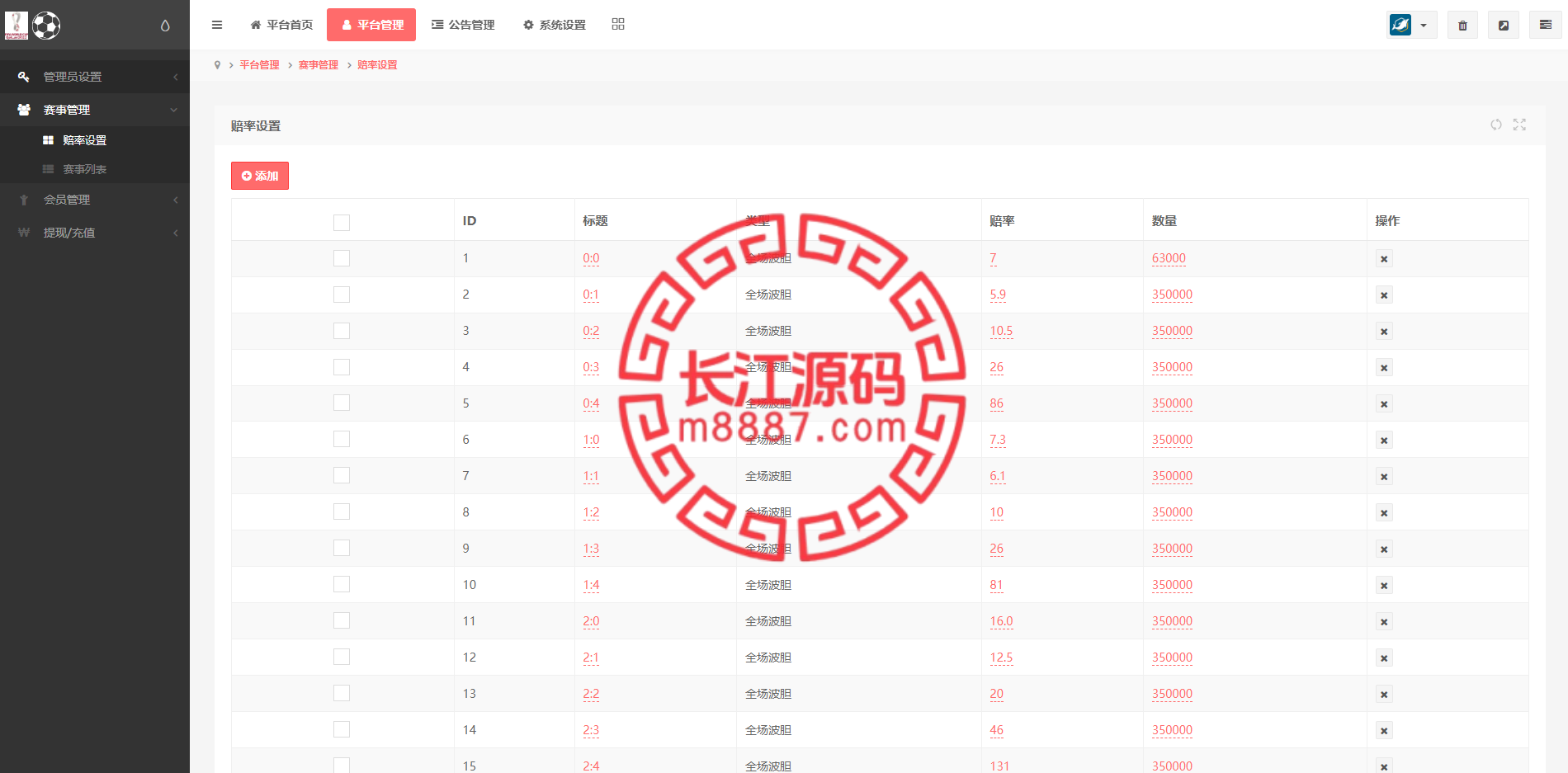The width and height of the screenshot is (1568, 773).
Task: Edit the quantity 63000 in row 1
Action: click(x=1169, y=258)
